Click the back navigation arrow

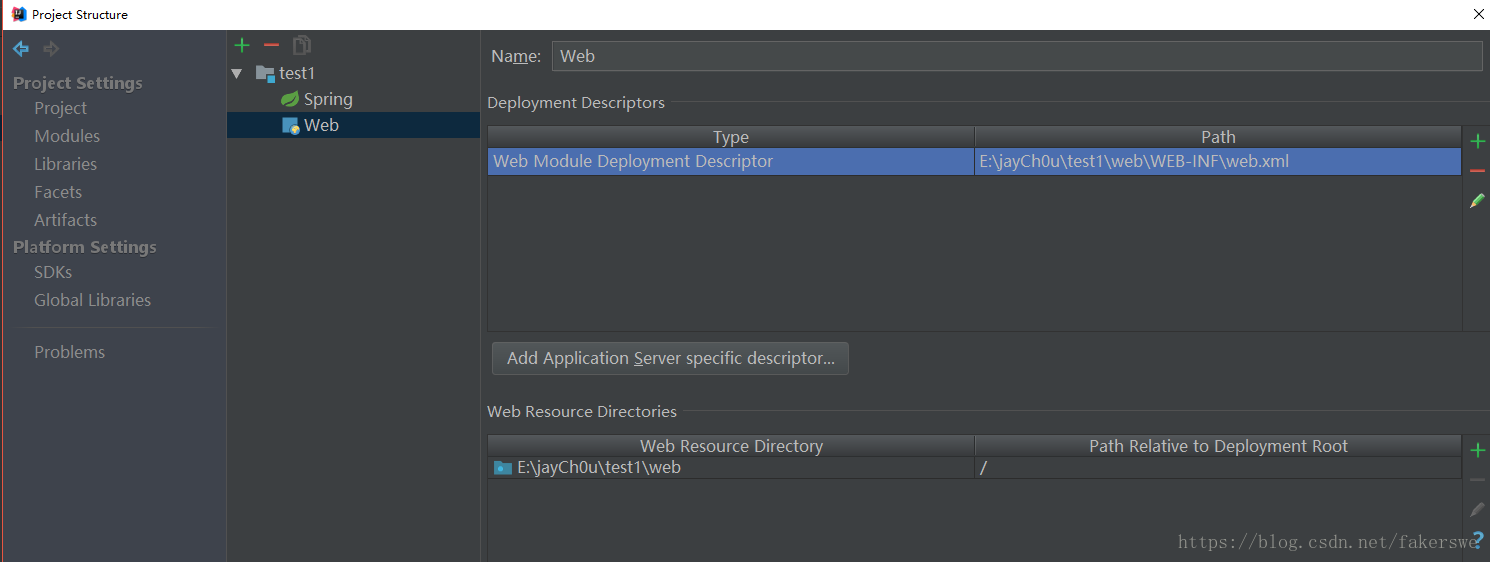tap(21, 49)
